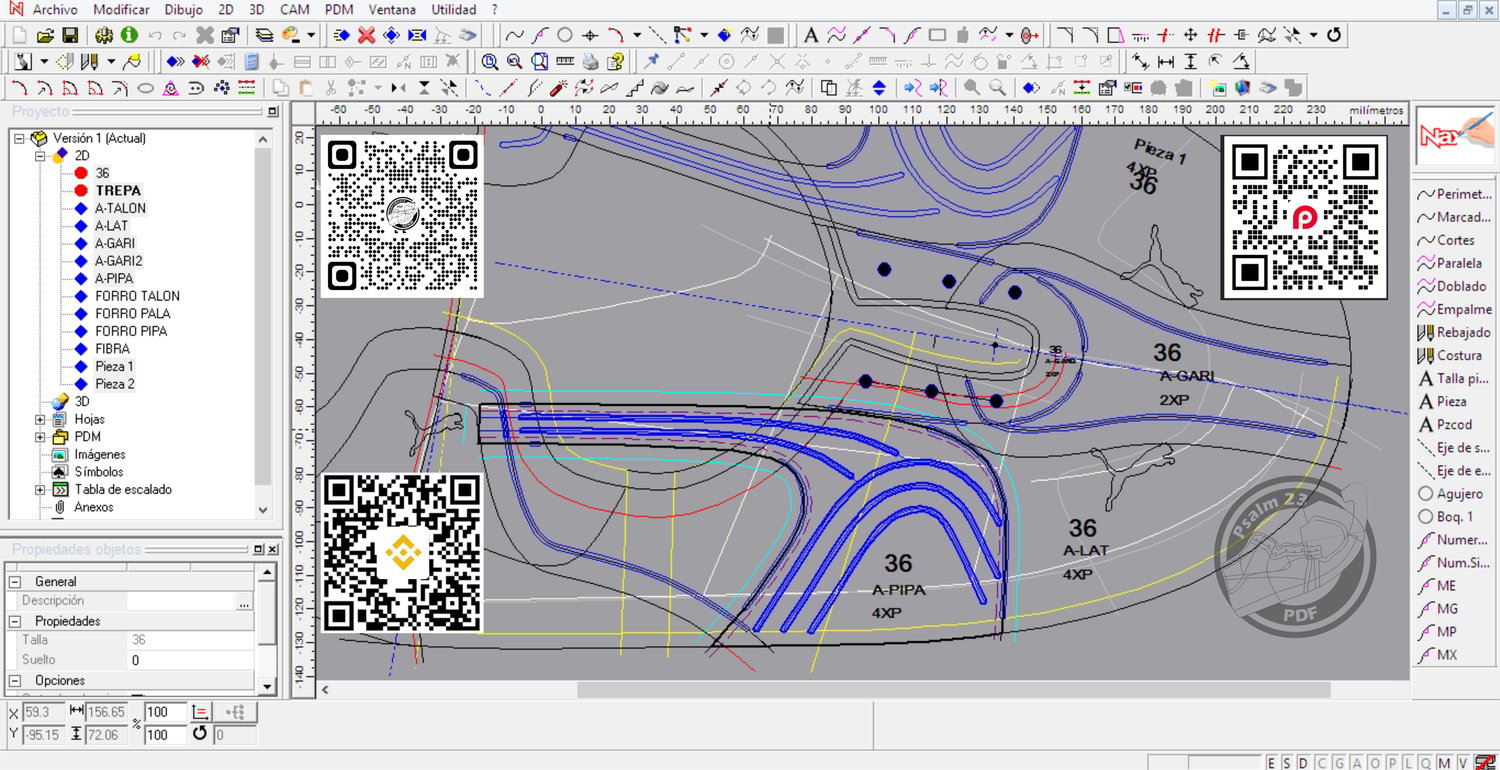Open the layers stack icon in the toolbar
Image resolution: width=1500 pixels, height=770 pixels.
[x=264, y=35]
